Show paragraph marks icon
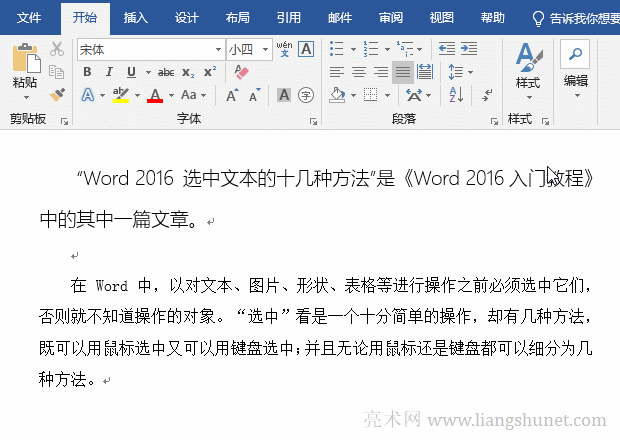This screenshot has width=620, height=440. tap(487, 95)
